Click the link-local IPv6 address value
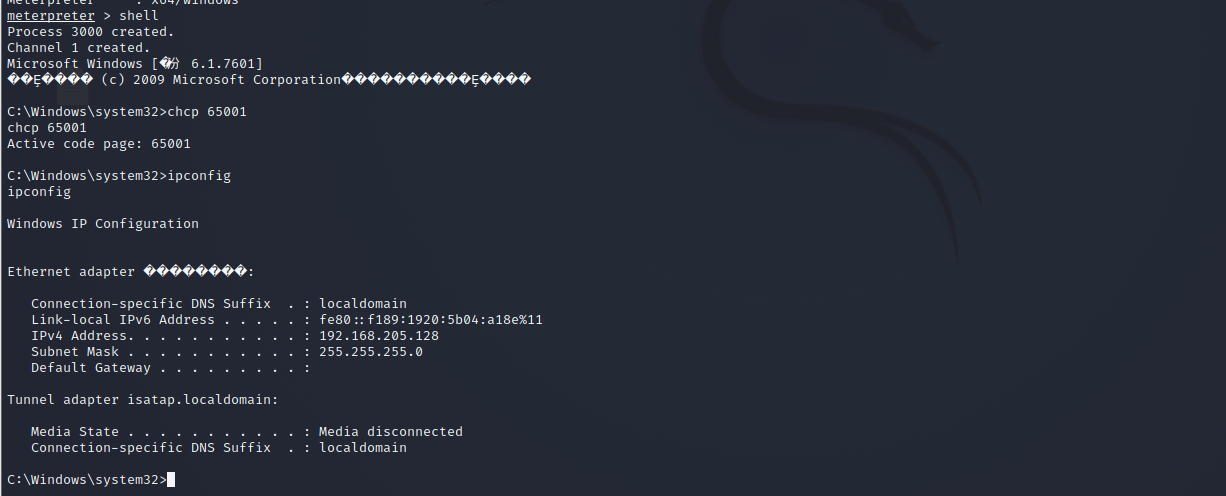This screenshot has width=1226, height=496. 431,320
